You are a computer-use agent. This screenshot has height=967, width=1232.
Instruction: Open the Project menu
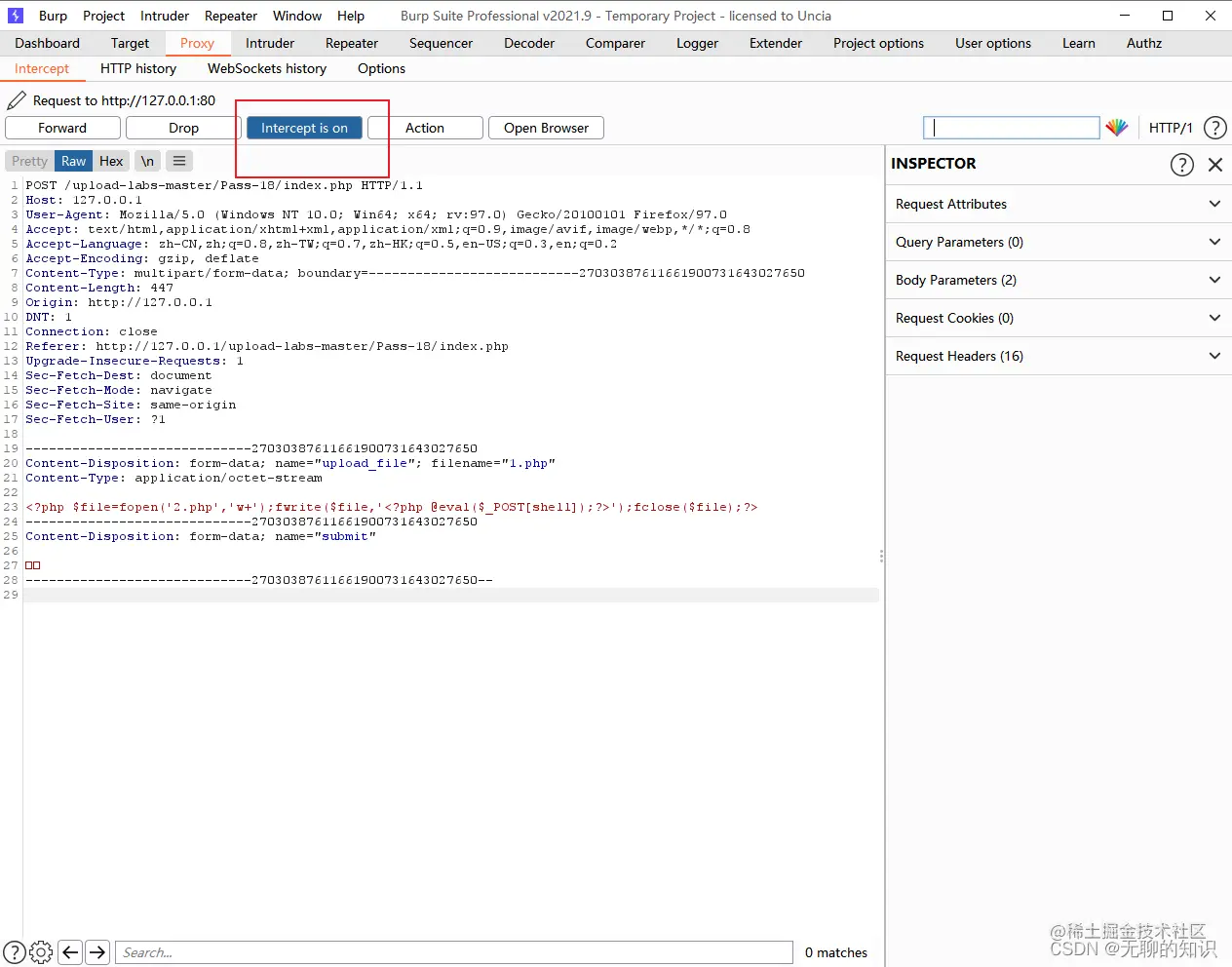pyautogui.click(x=103, y=16)
